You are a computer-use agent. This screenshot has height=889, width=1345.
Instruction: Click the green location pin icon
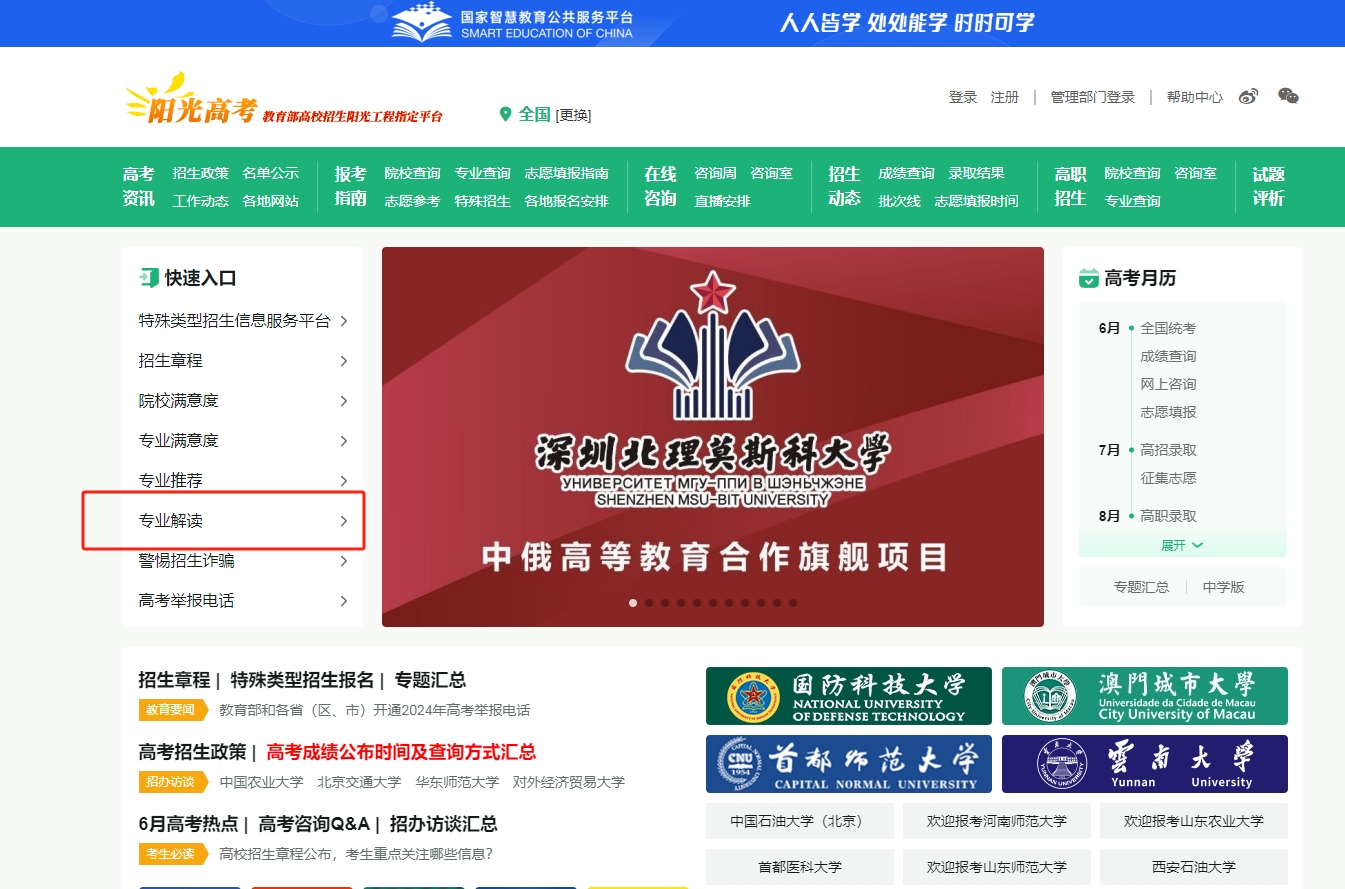pos(505,114)
